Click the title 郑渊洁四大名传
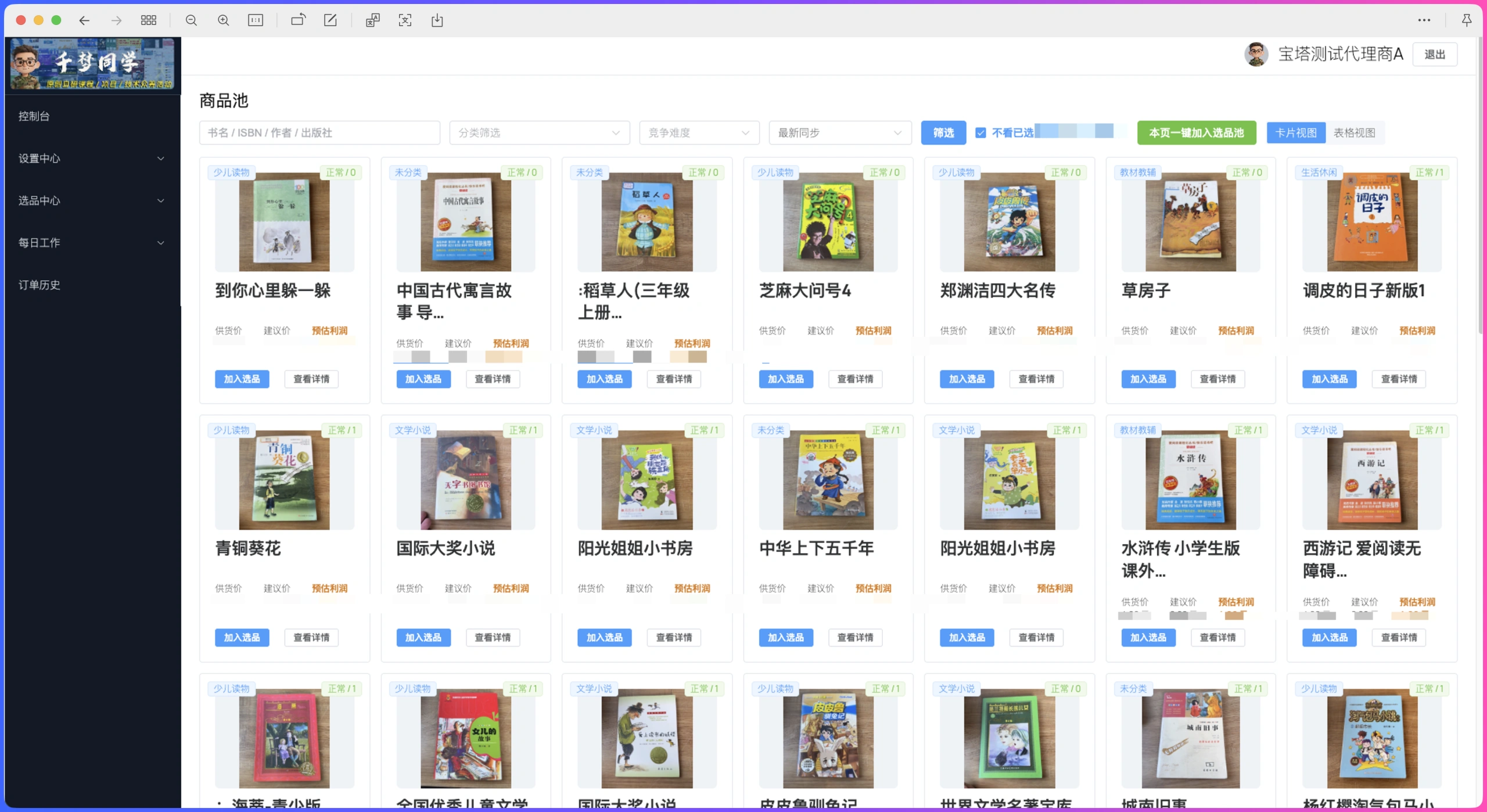The image size is (1487, 812). [x=998, y=290]
